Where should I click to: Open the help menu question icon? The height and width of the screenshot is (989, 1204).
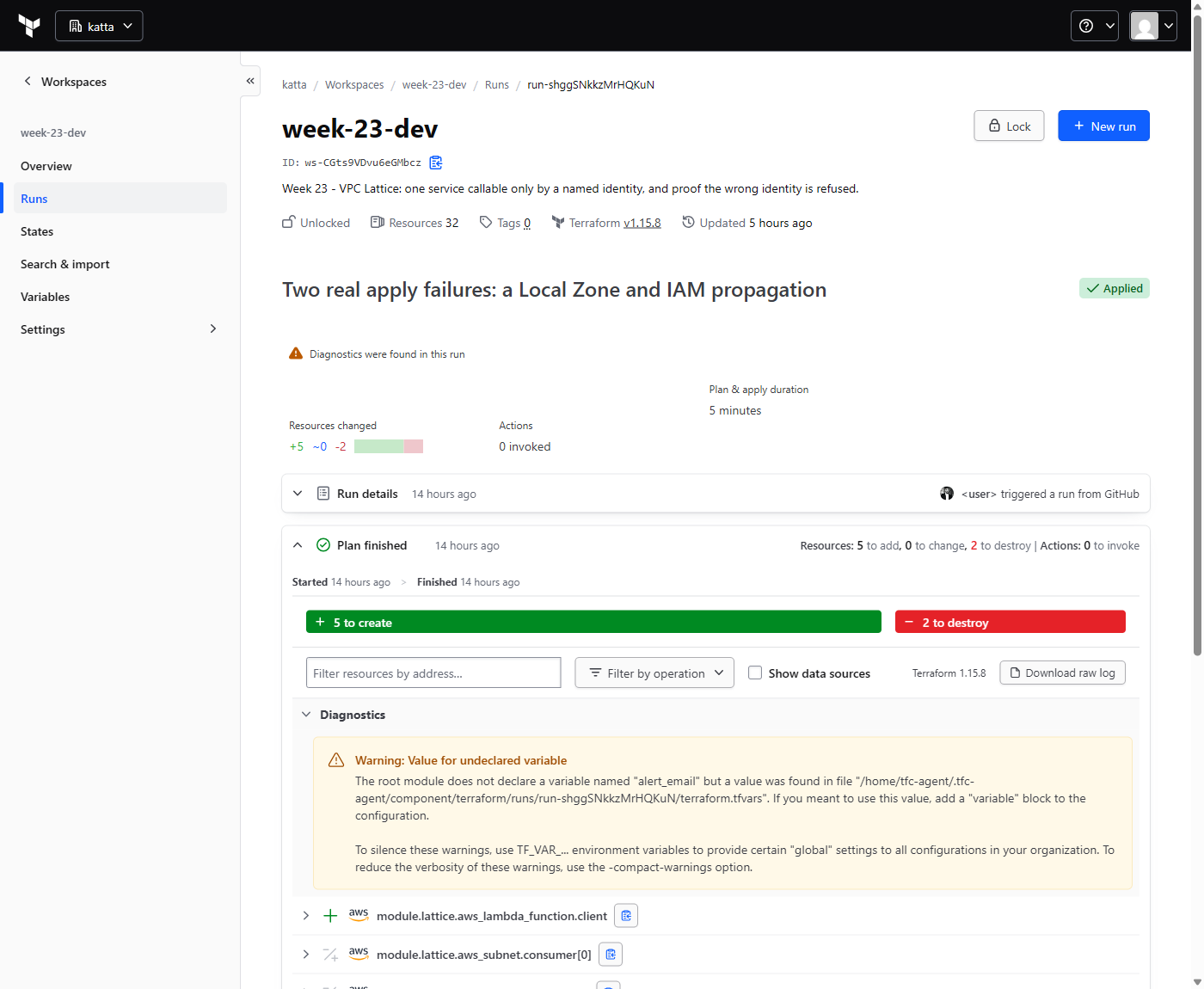click(1094, 26)
